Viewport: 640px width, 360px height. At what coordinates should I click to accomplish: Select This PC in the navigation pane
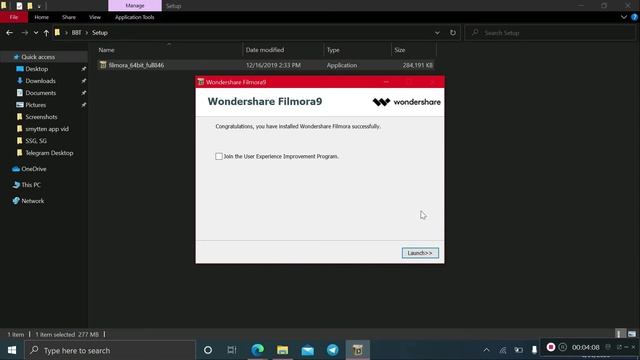(31, 185)
